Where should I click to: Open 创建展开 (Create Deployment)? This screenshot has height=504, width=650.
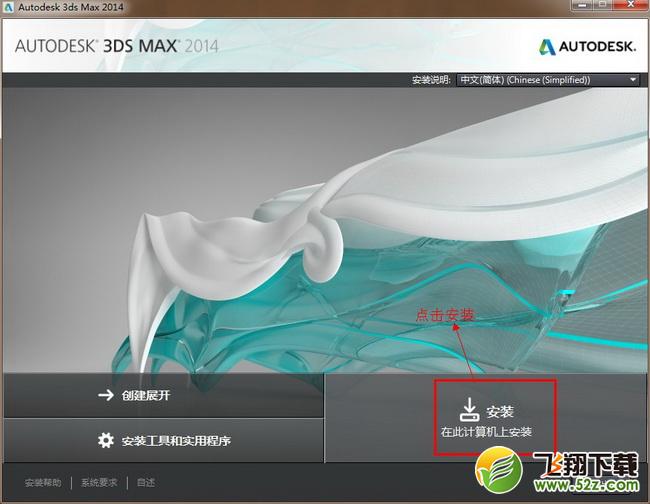163,395
